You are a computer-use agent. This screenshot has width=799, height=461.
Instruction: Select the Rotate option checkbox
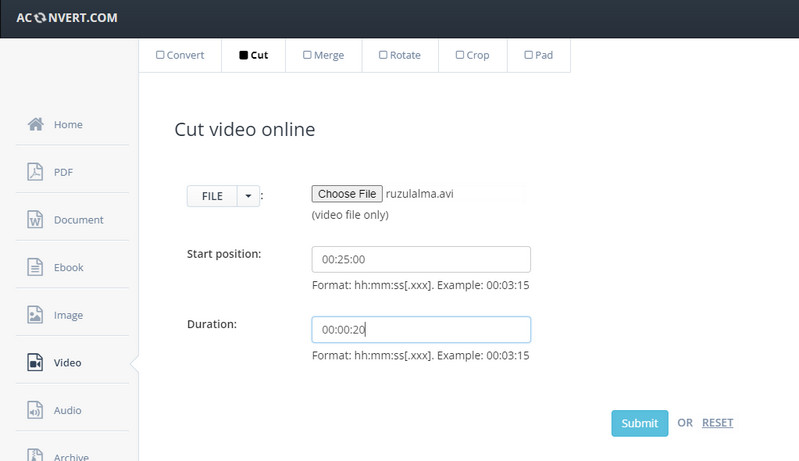(383, 56)
